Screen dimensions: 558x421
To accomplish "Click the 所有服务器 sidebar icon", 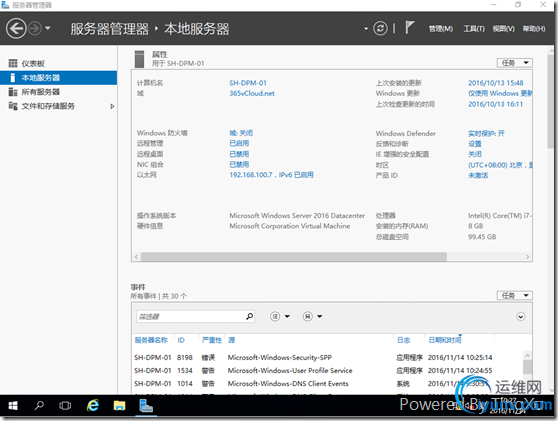I will pos(13,92).
